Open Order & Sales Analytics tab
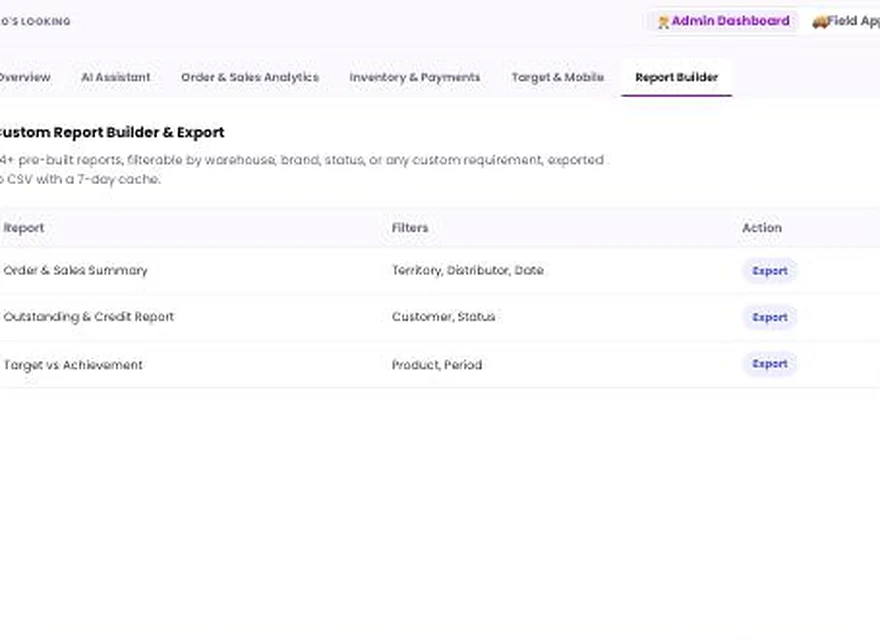The width and height of the screenshot is (880, 640). pos(250,77)
